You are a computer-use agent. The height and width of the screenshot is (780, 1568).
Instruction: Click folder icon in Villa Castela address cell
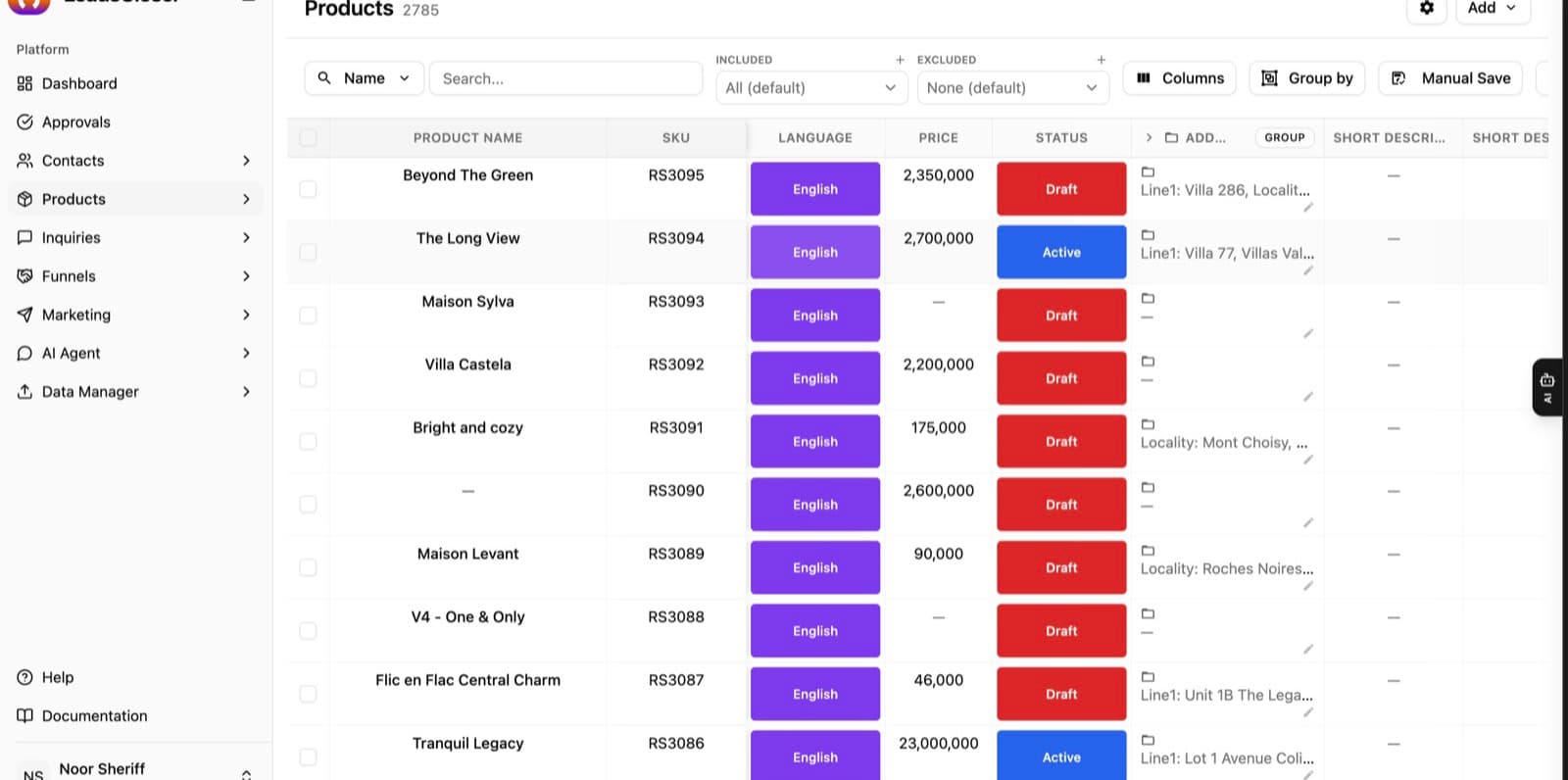1148,362
